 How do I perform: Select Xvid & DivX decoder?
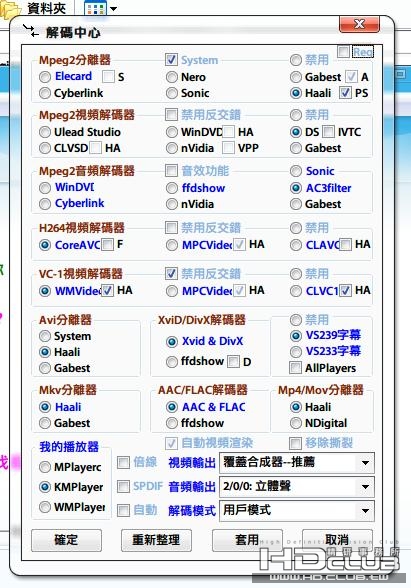pos(172,341)
